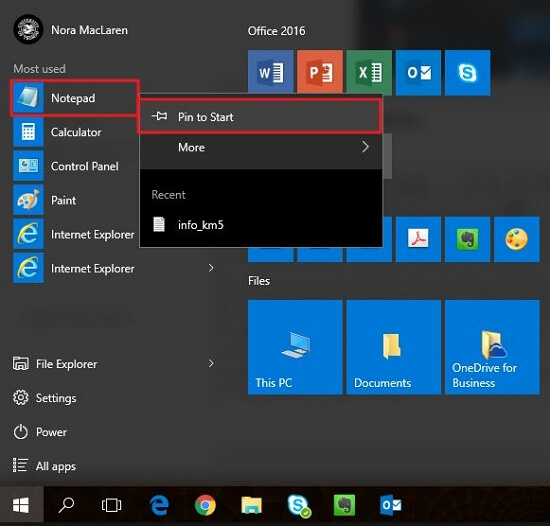This screenshot has height=526, width=550.
Task: Click the Most used heading
Action: coord(39,69)
